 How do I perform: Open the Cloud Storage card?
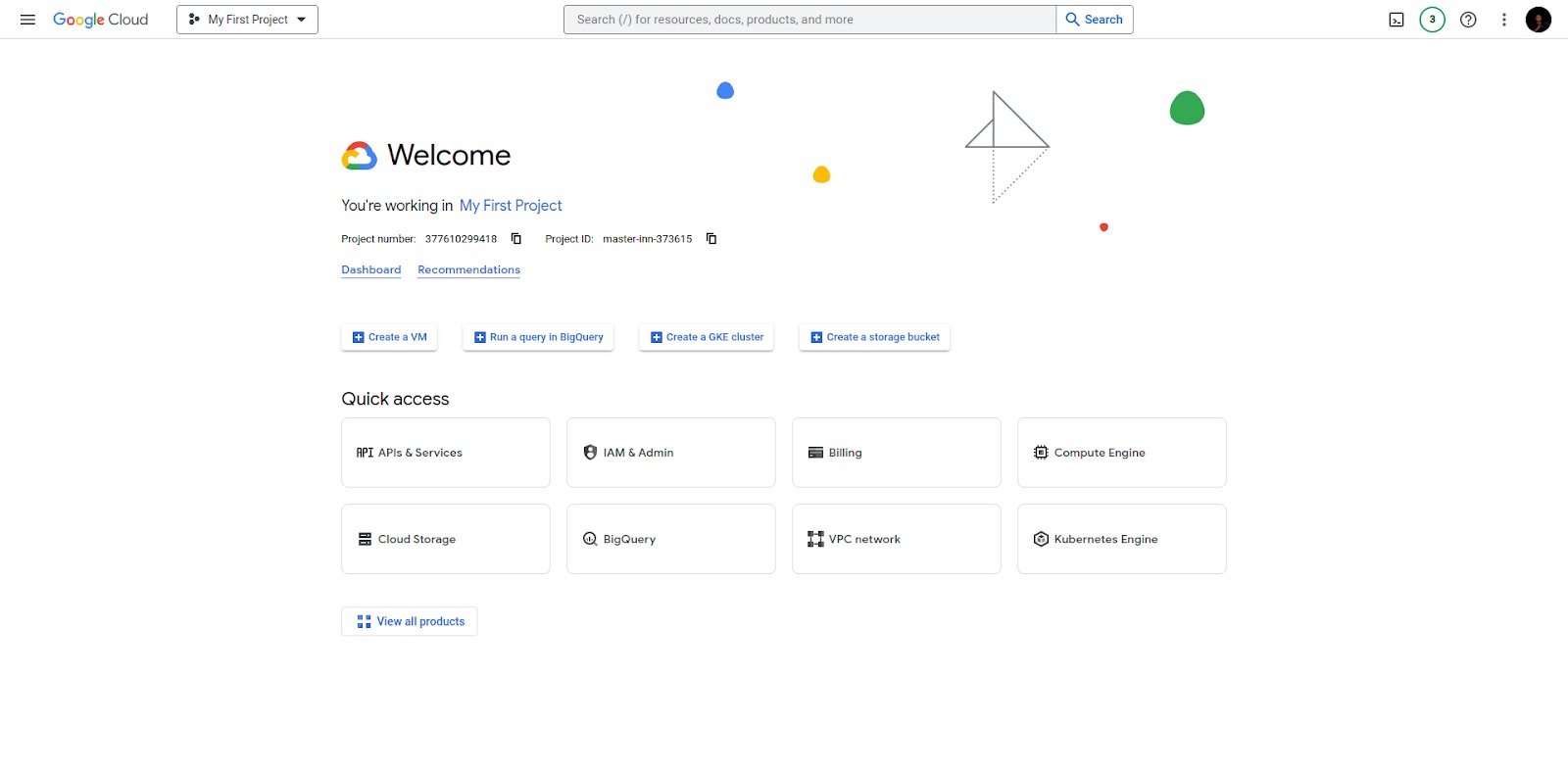pos(446,539)
